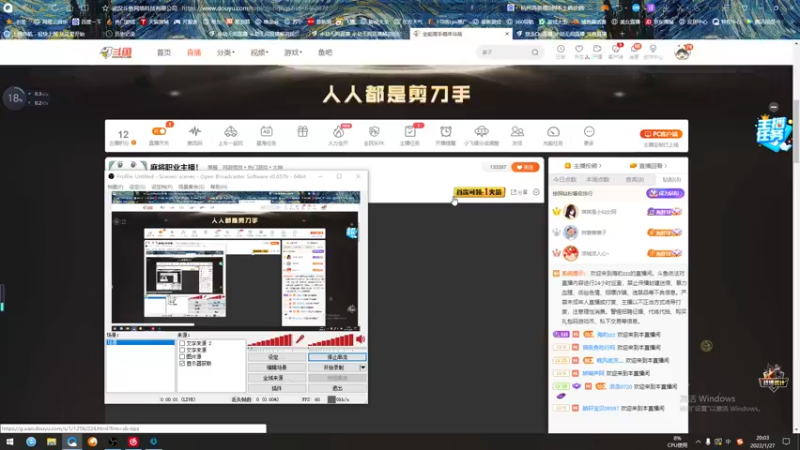Open File Explorer from the taskbar
The width and height of the screenshot is (800, 450).
point(52,442)
